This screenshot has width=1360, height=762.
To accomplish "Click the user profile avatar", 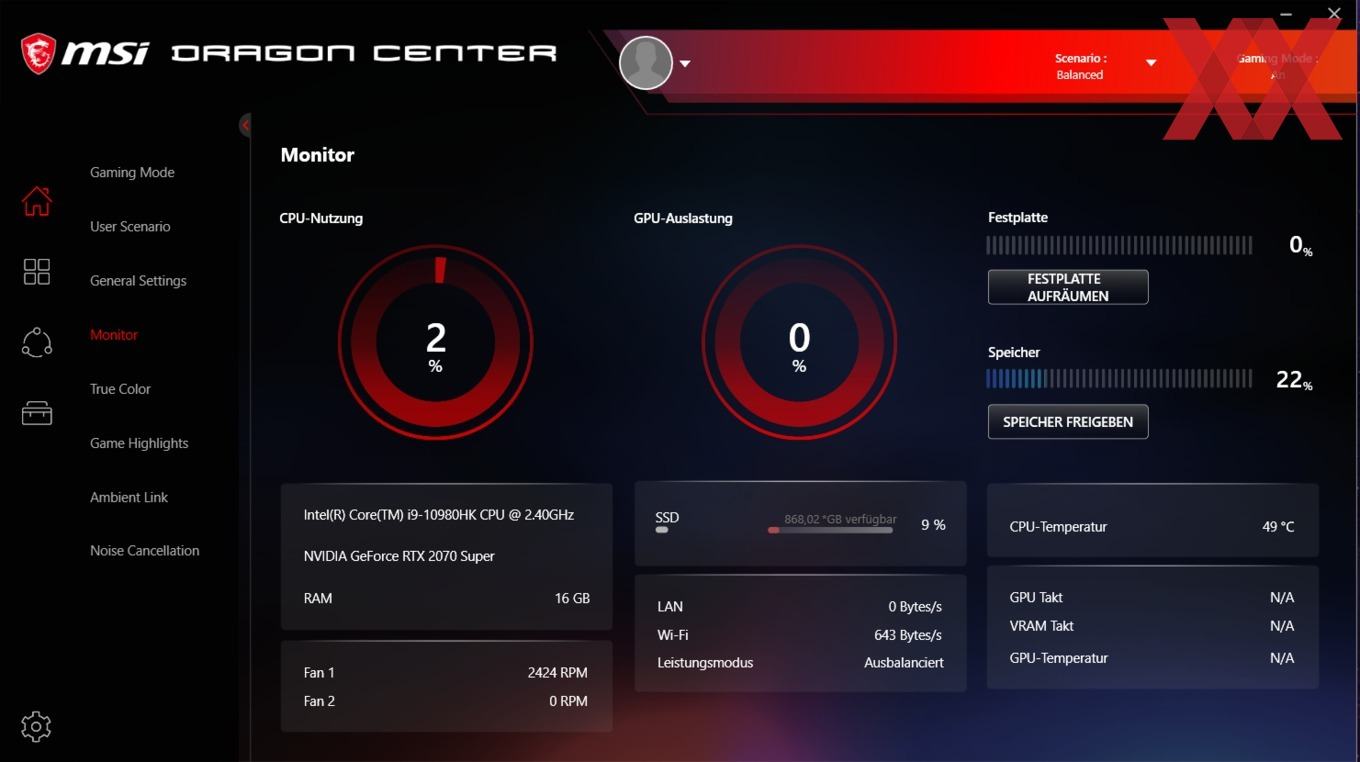I will click(x=645, y=63).
